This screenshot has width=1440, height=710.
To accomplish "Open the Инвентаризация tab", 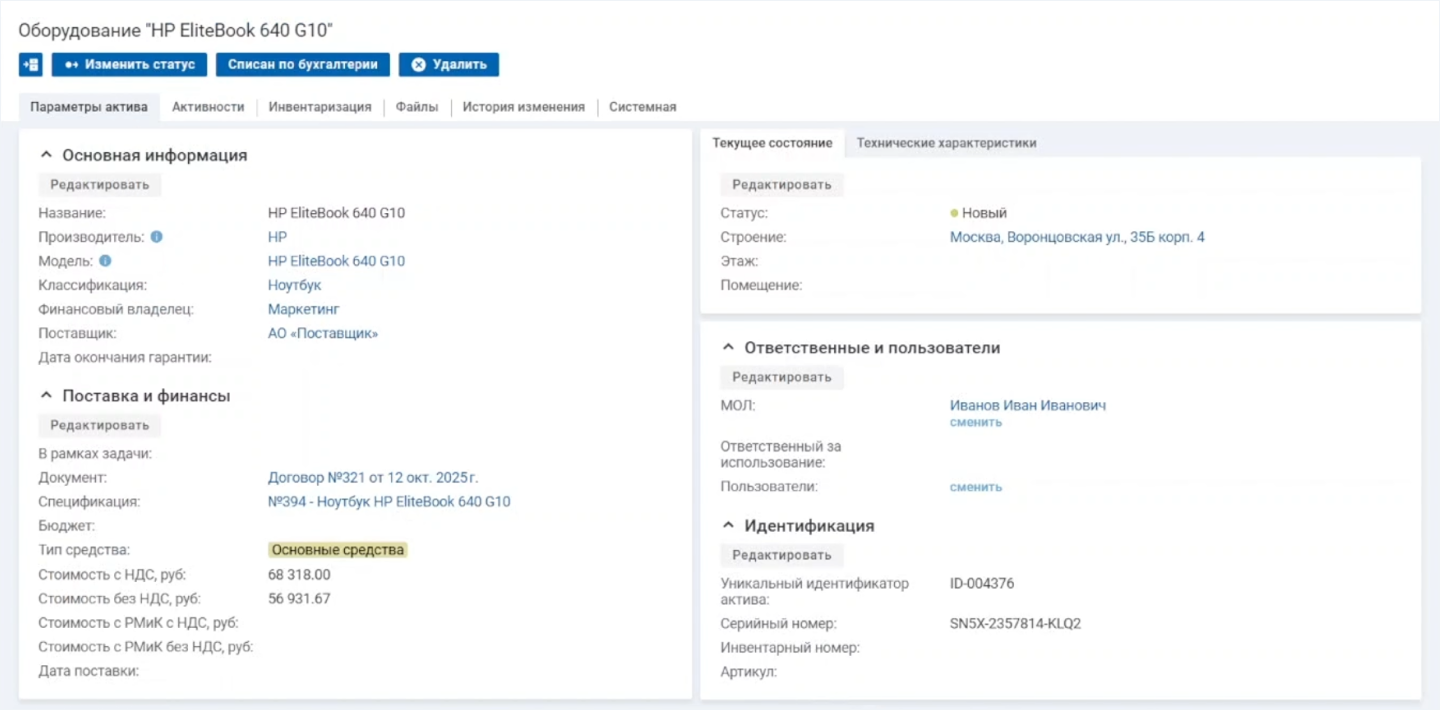I will coord(320,107).
